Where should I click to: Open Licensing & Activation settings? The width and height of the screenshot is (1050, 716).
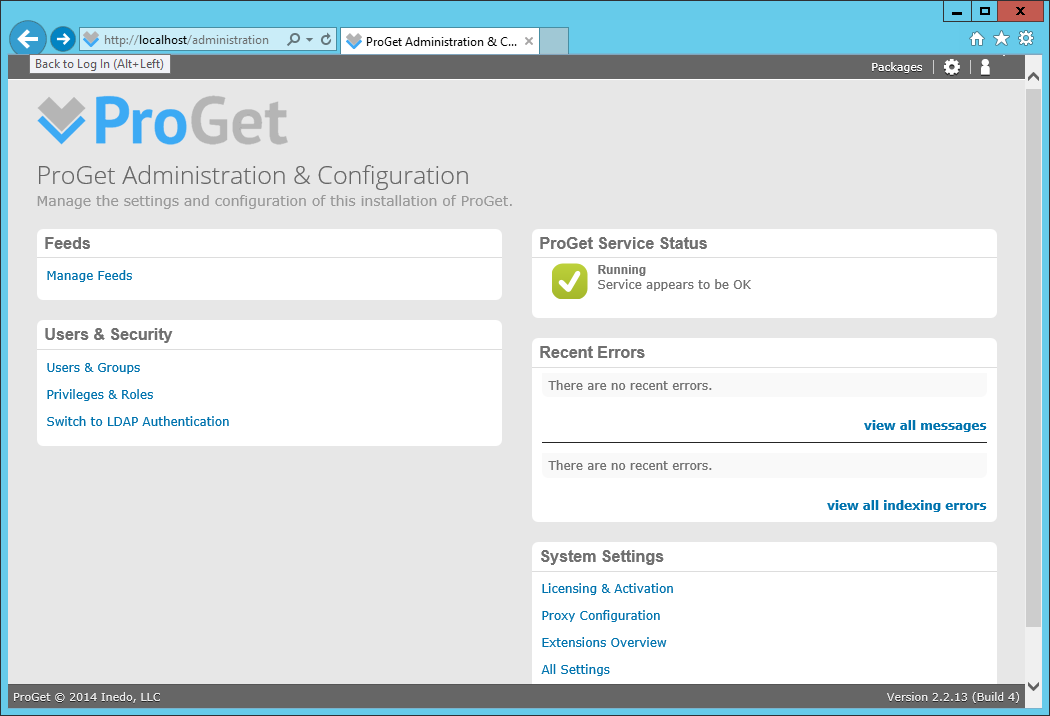(x=607, y=589)
